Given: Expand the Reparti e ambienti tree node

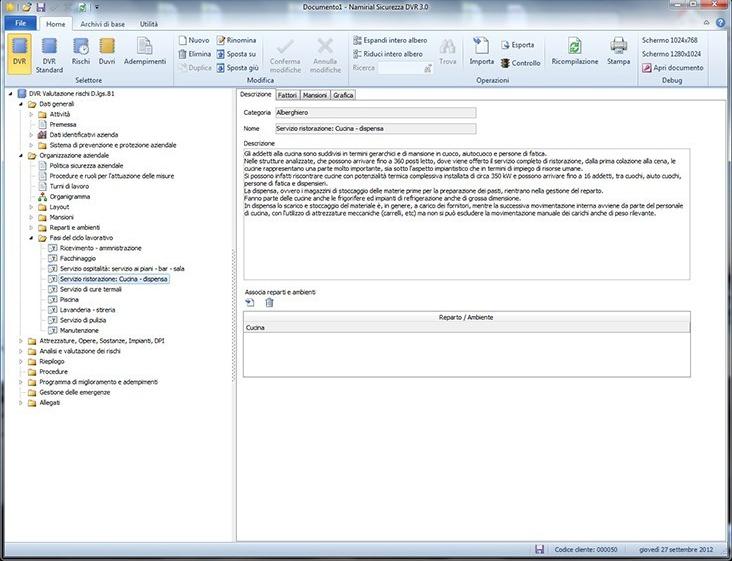Looking at the screenshot, I should pos(32,227).
